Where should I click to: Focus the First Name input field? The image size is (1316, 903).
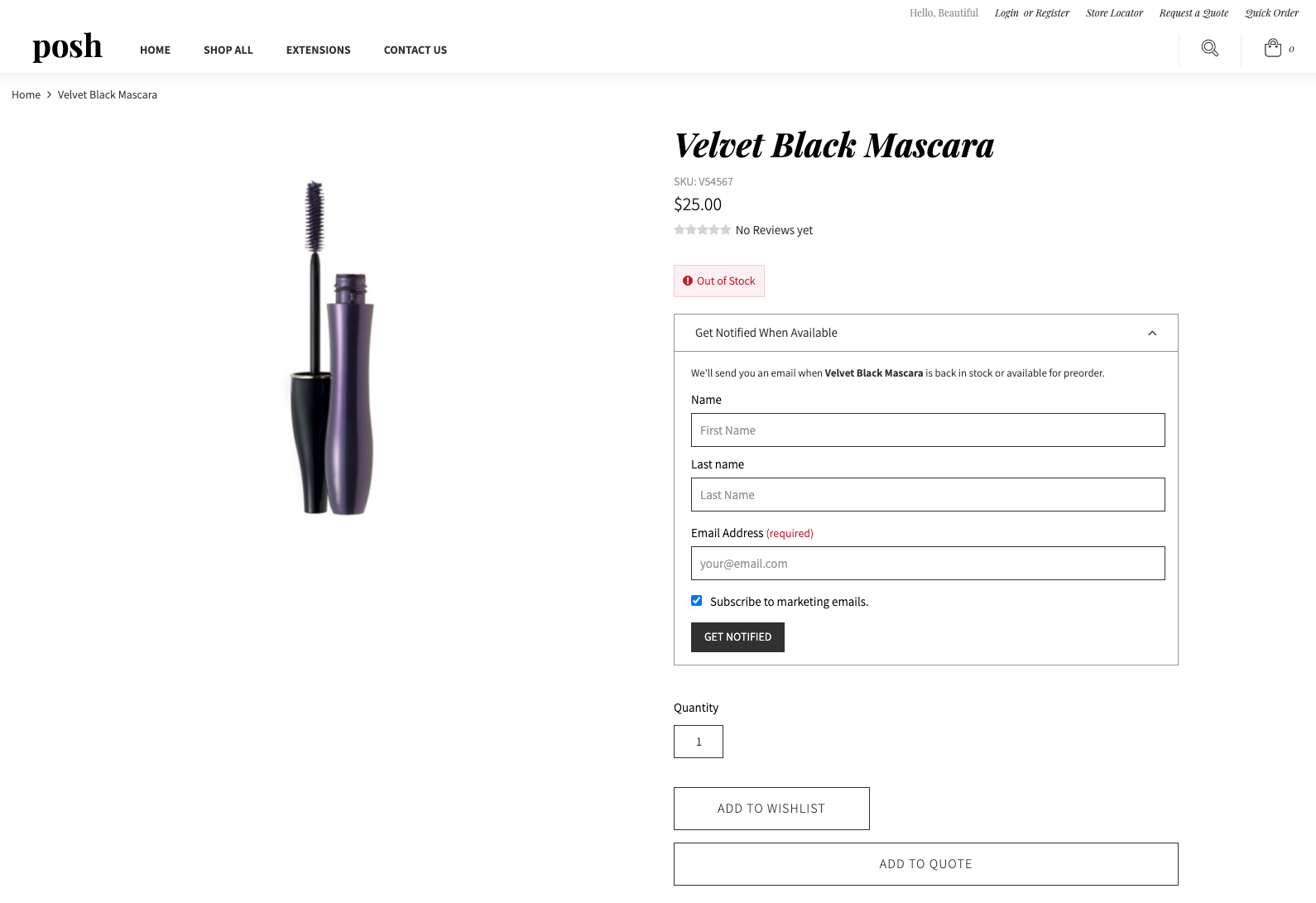[928, 430]
